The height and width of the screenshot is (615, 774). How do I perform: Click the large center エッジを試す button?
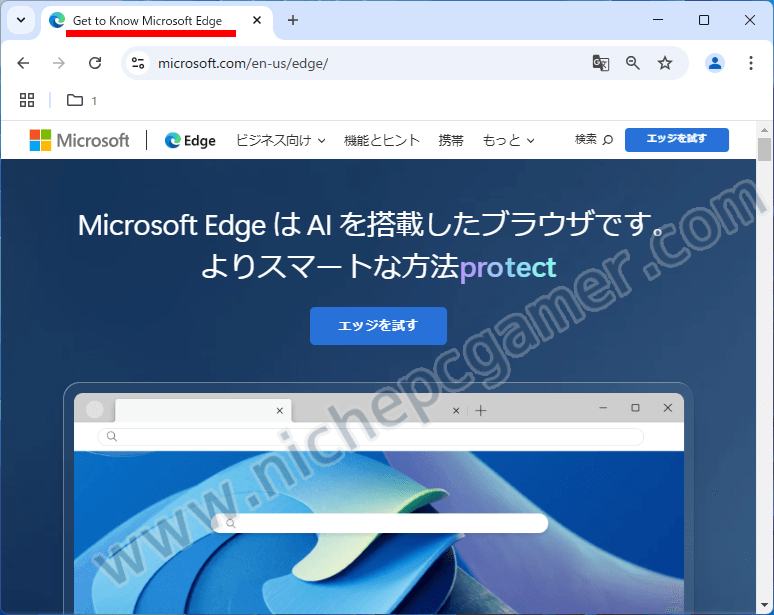(378, 326)
